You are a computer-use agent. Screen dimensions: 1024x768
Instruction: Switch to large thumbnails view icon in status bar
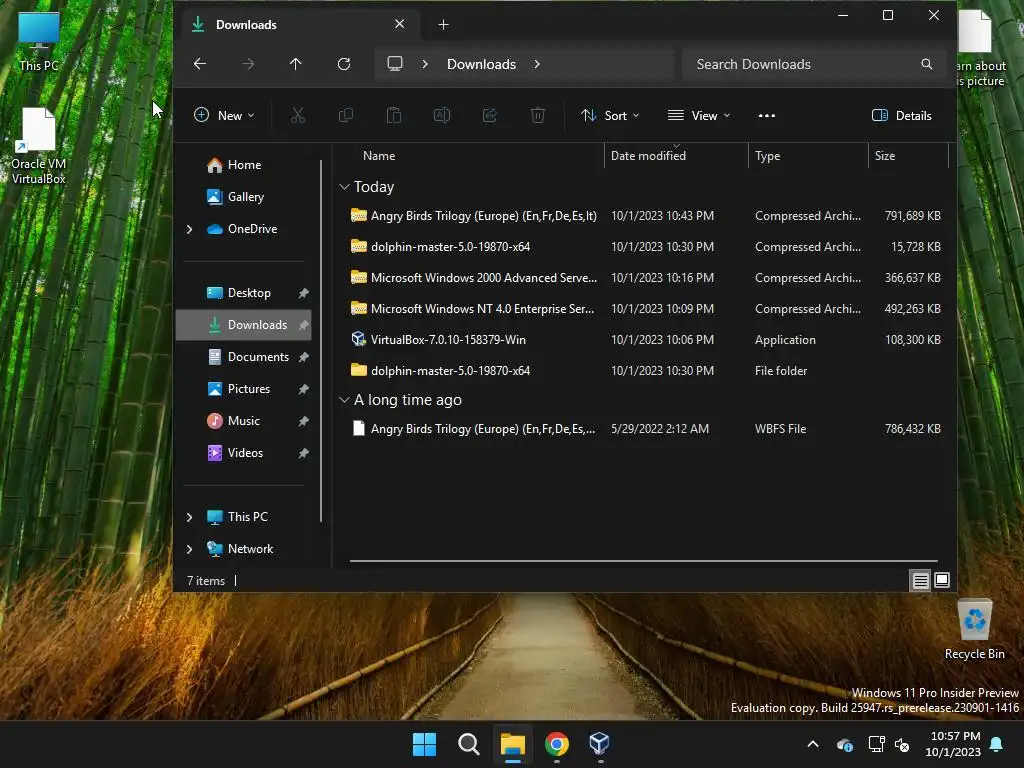[x=942, y=580]
